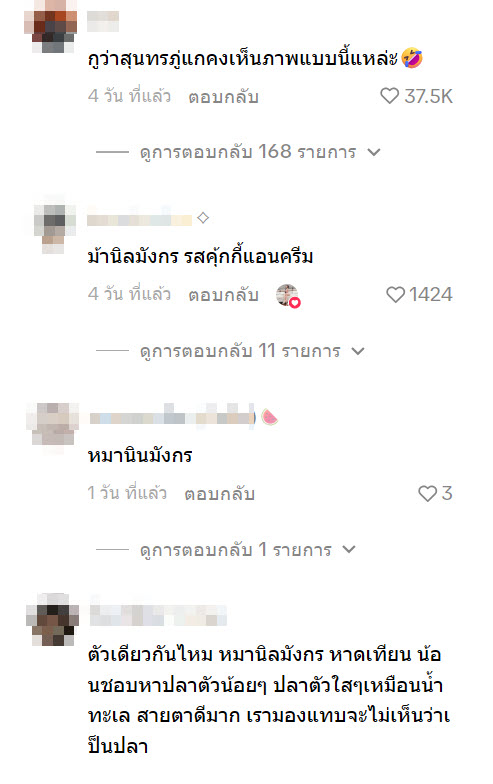Reply to the หมานินมังกร comment
Viewport: 493px width, 784px height.
(220, 494)
